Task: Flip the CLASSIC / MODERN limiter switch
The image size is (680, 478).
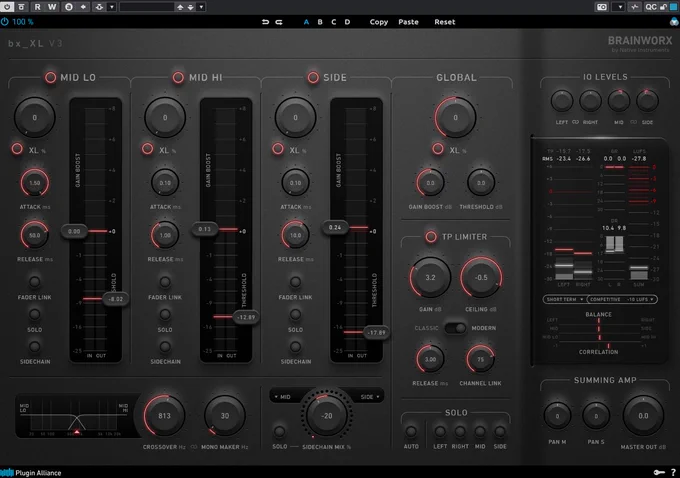Action: pos(455,328)
